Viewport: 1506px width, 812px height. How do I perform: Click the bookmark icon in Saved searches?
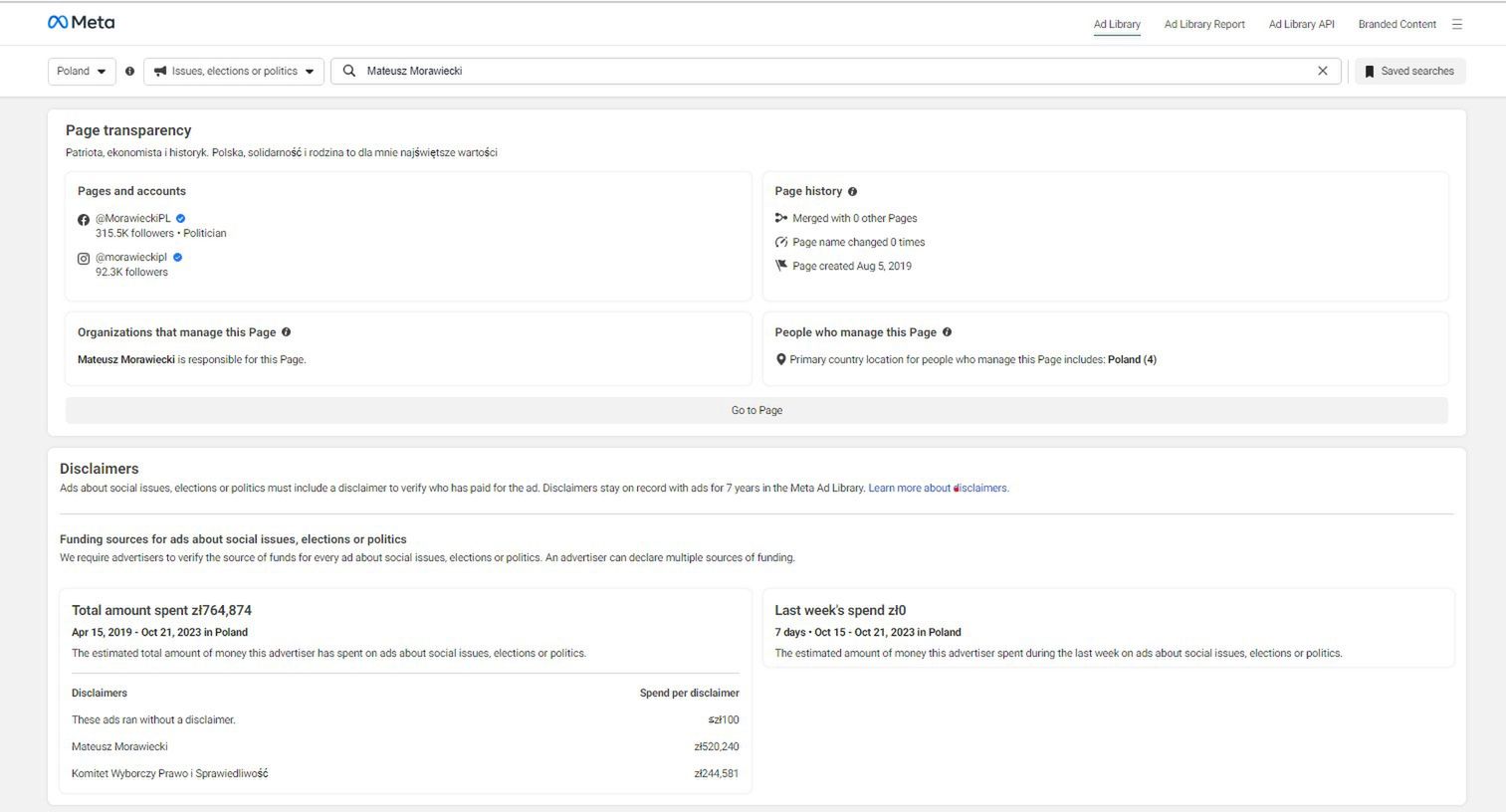pos(1370,72)
